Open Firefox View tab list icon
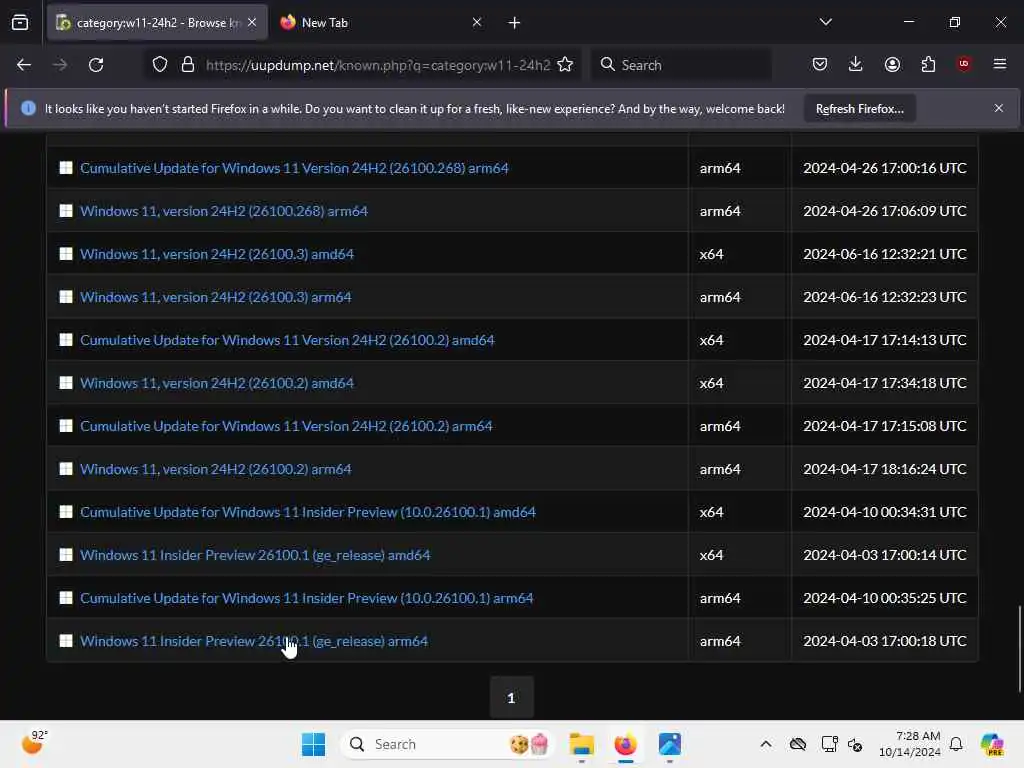1024x768 pixels. click(x=20, y=23)
